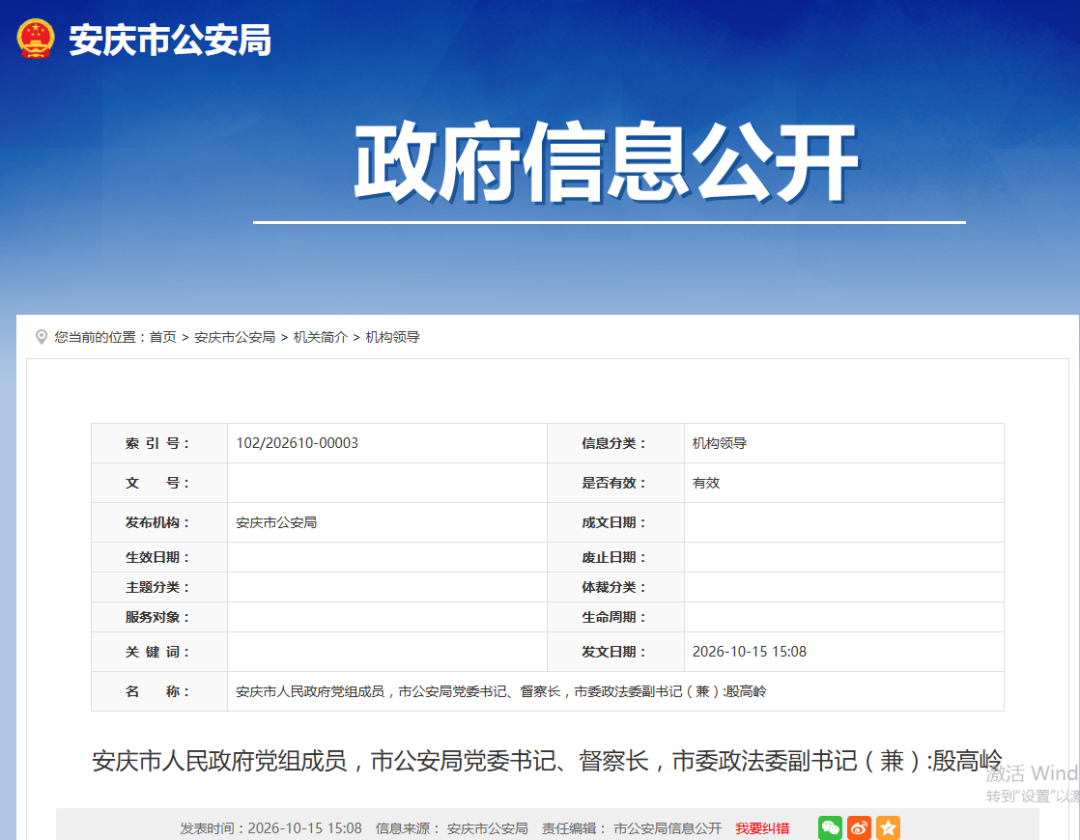Click the orange star favorite icon

pyautogui.click(x=888, y=828)
